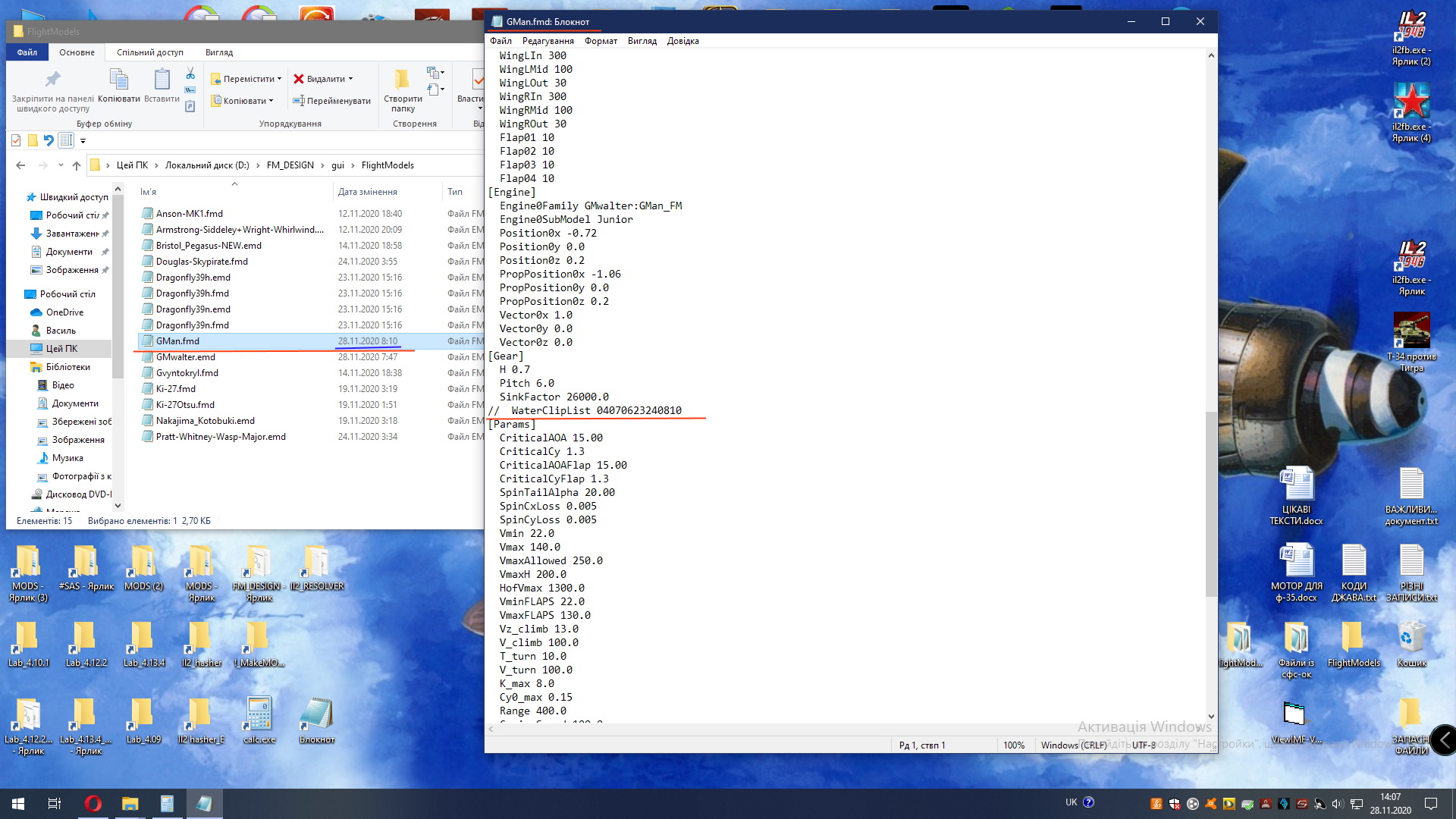The width and height of the screenshot is (1456, 819).
Task: Click the scissors Cut icon in the ribbon
Action: point(190,74)
